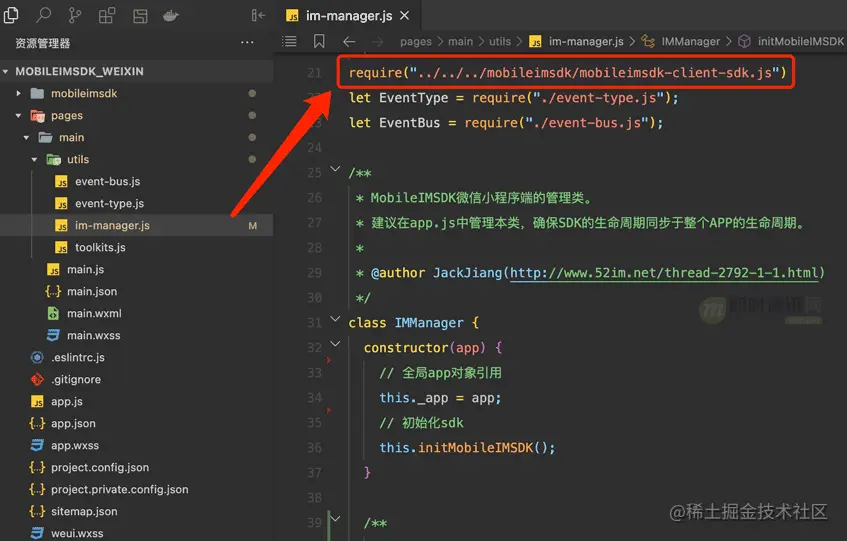Click the braces icon beside sitemap.json
This screenshot has height=541, width=847.
tap(37, 511)
